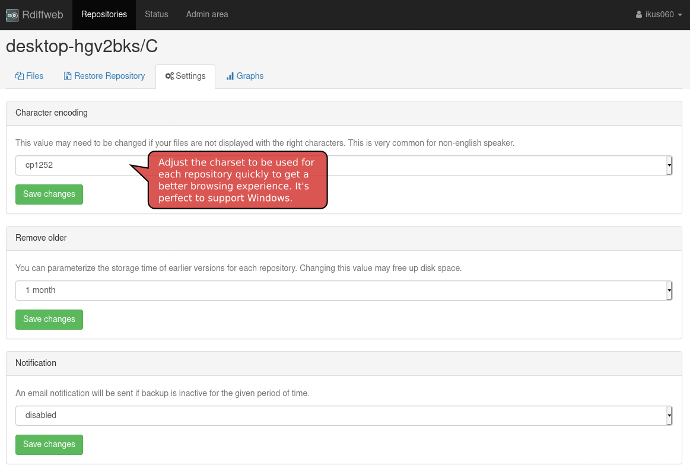Screen dimensions: 690x472
Task: Click the Character encoding panel heading
Action: tap(51, 113)
